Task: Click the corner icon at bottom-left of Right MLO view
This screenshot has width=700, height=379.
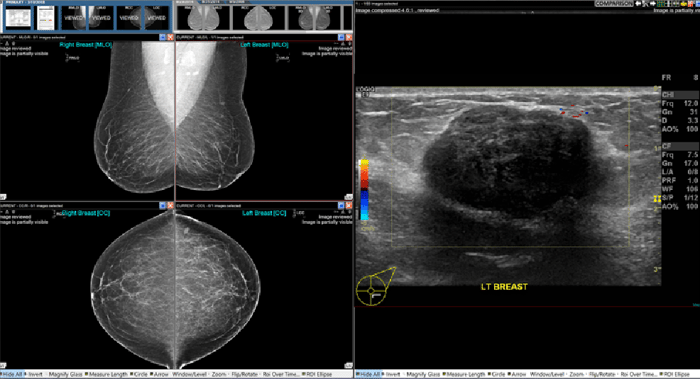Action: click(3, 197)
